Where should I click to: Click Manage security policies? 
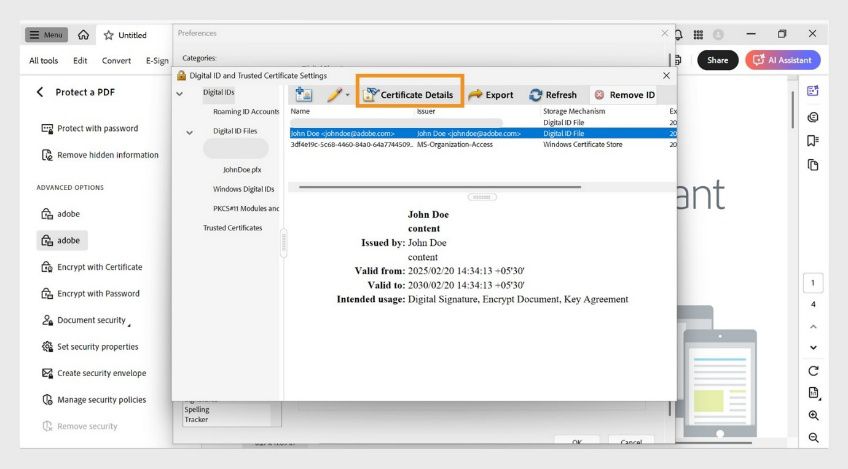(94, 399)
